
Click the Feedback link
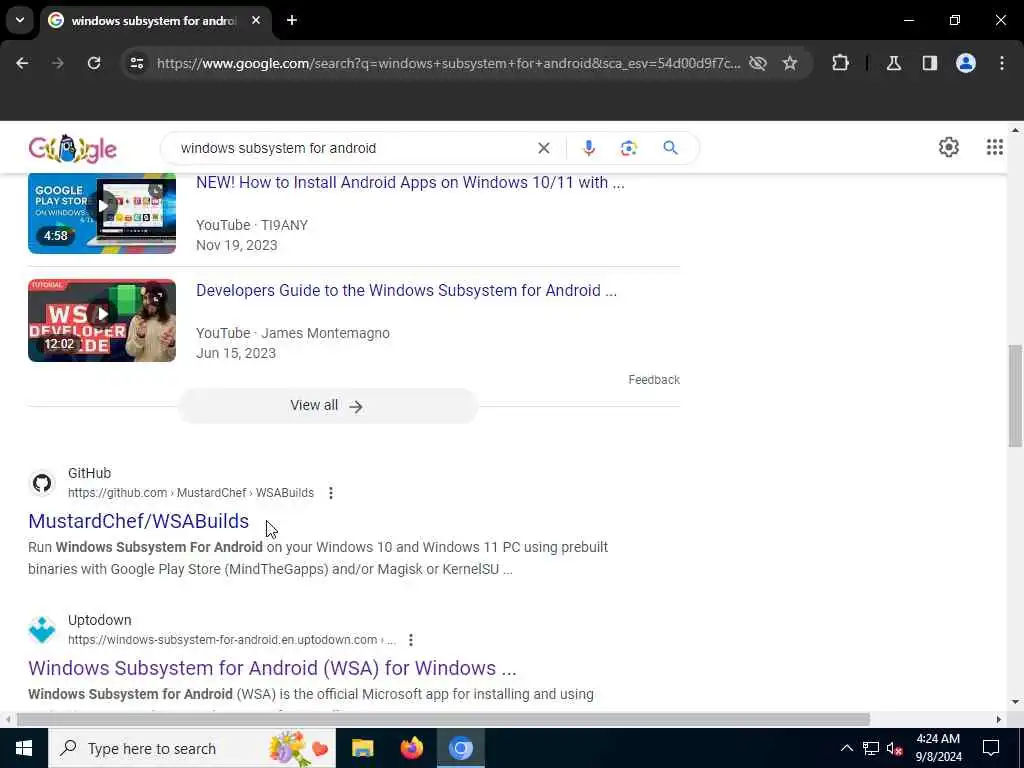coord(654,379)
